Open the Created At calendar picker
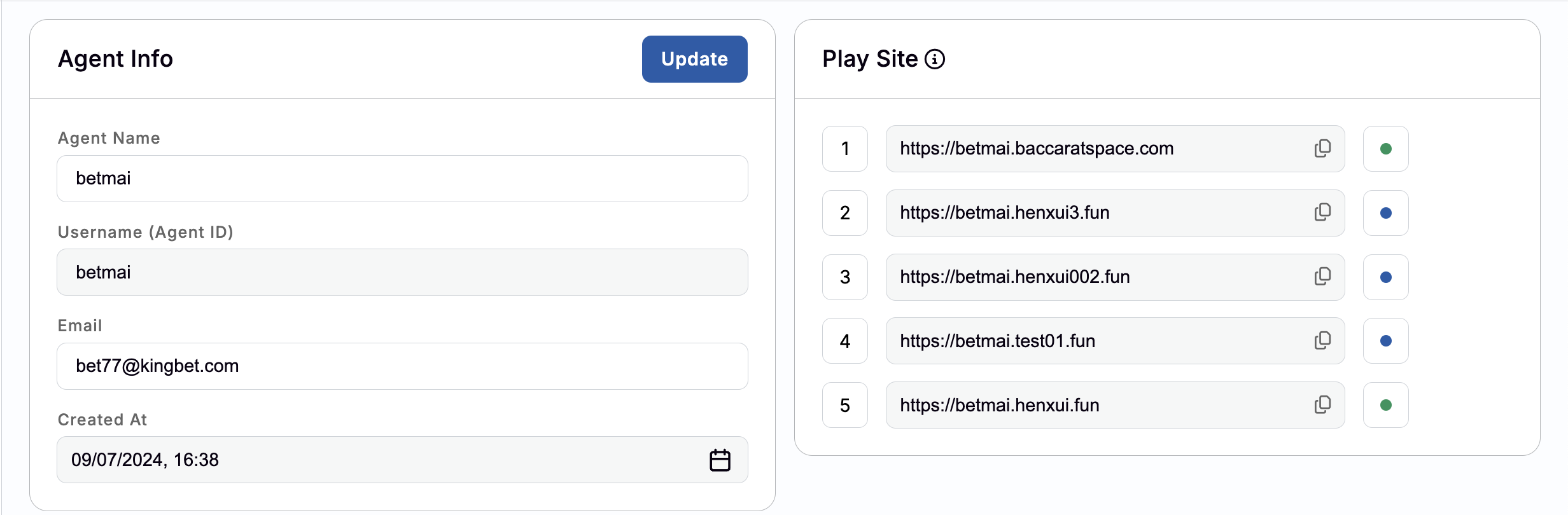The height and width of the screenshot is (515, 1568). pyautogui.click(x=720, y=460)
